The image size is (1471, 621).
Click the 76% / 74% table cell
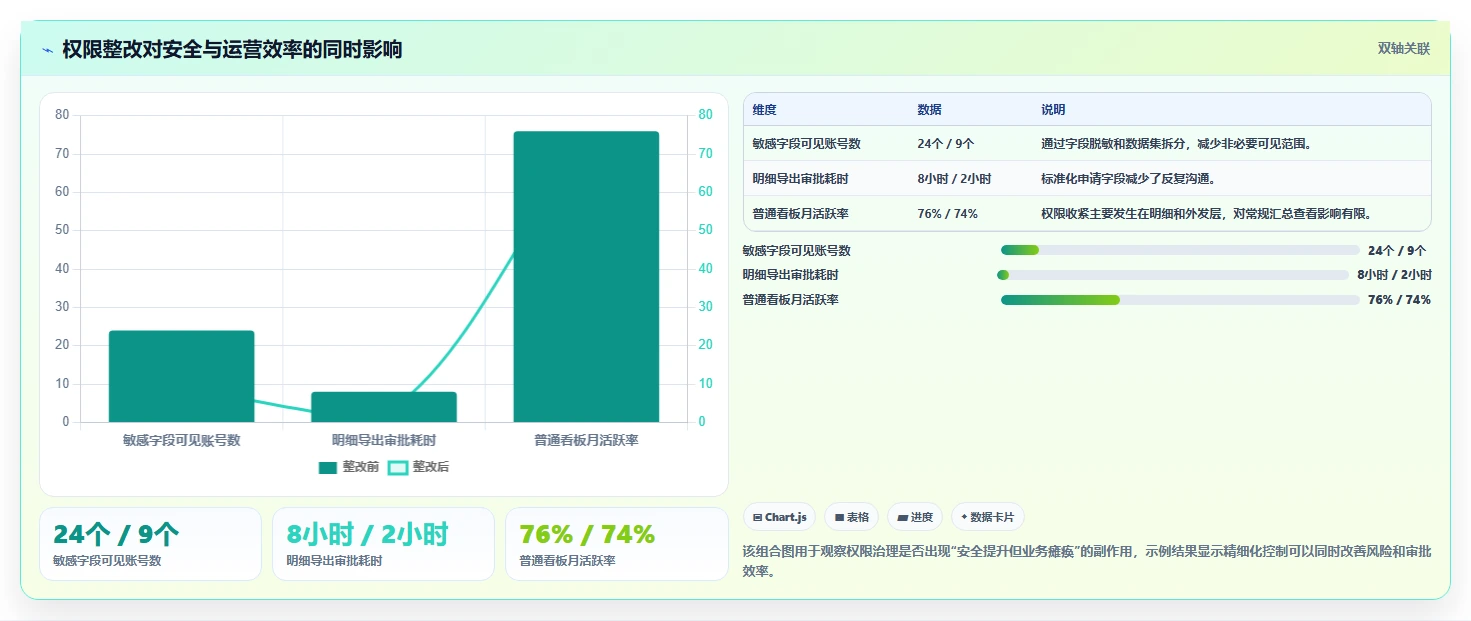coord(947,214)
